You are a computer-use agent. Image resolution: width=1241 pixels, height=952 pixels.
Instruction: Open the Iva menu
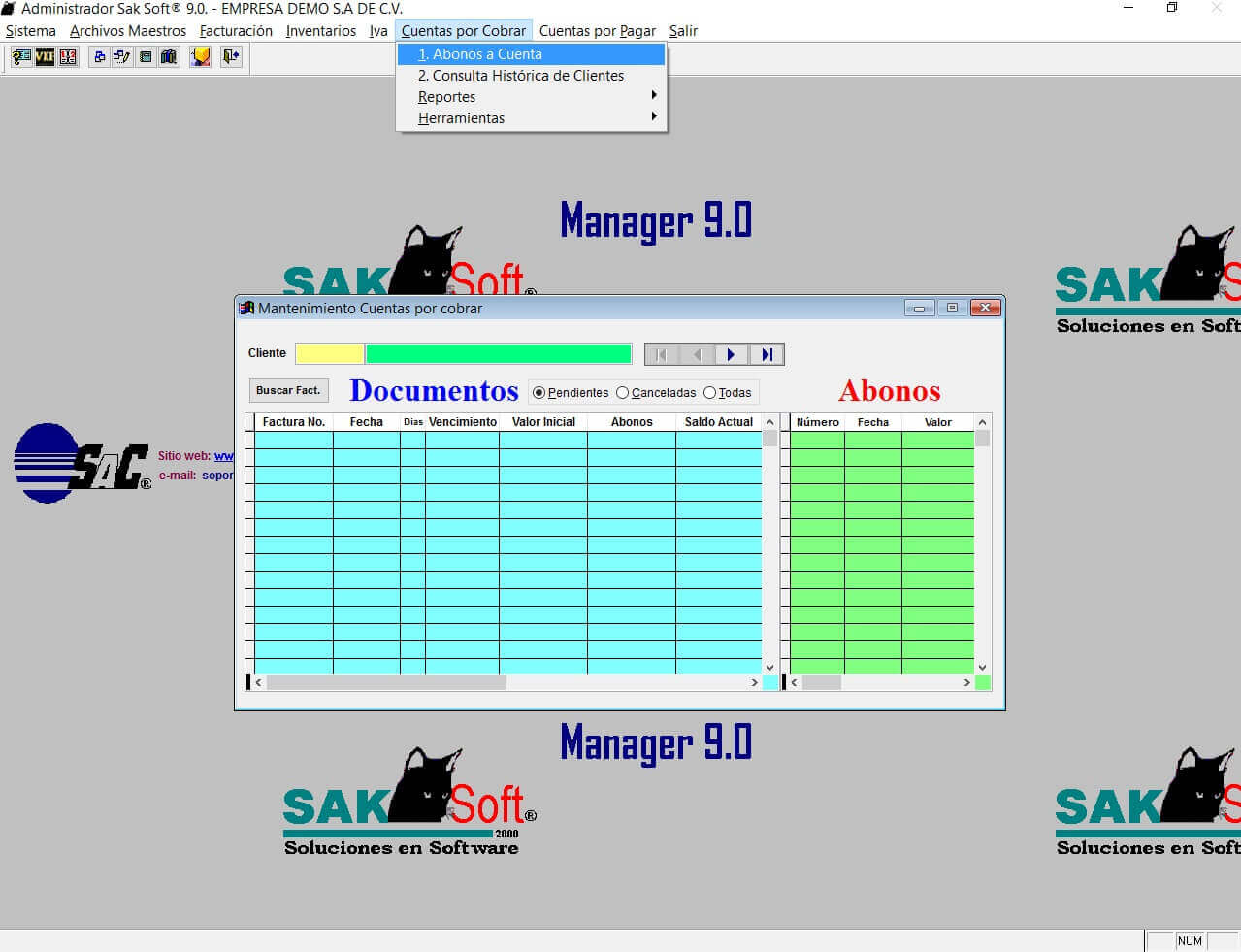(x=378, y=31)
